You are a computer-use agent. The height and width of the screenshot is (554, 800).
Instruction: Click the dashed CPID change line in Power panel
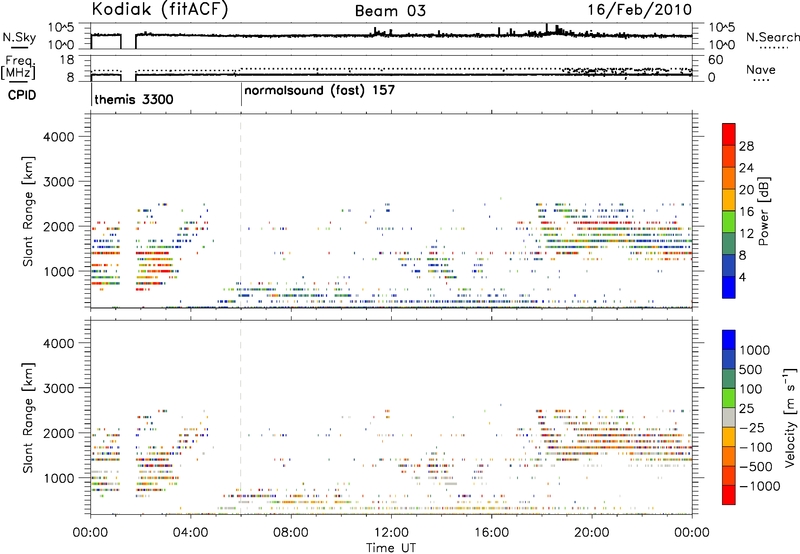[x=241, y=209]
